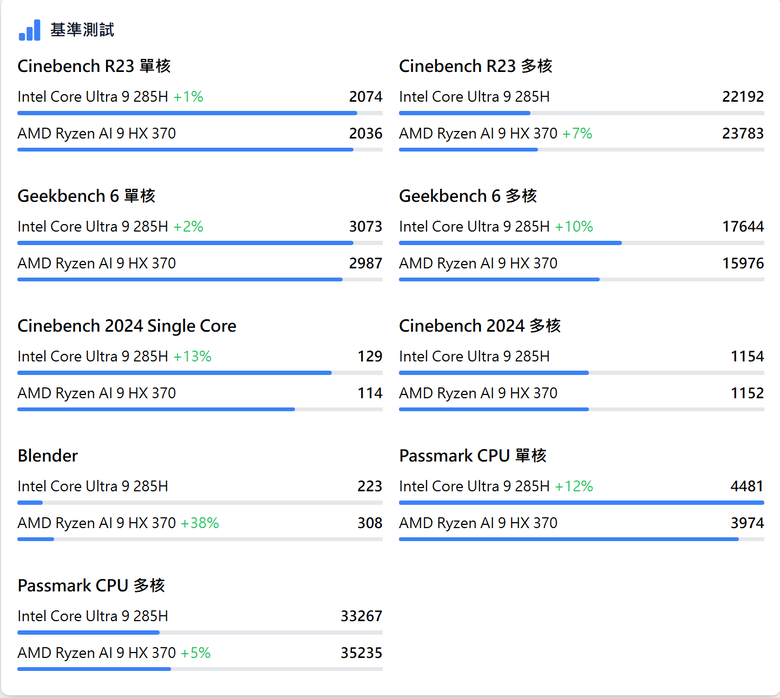The height and width of the screenshot is (698, 780).
Task: Click Intel Core Ultra 9 285H under Cinebench 2024 多核
Action: coord(475,356)
